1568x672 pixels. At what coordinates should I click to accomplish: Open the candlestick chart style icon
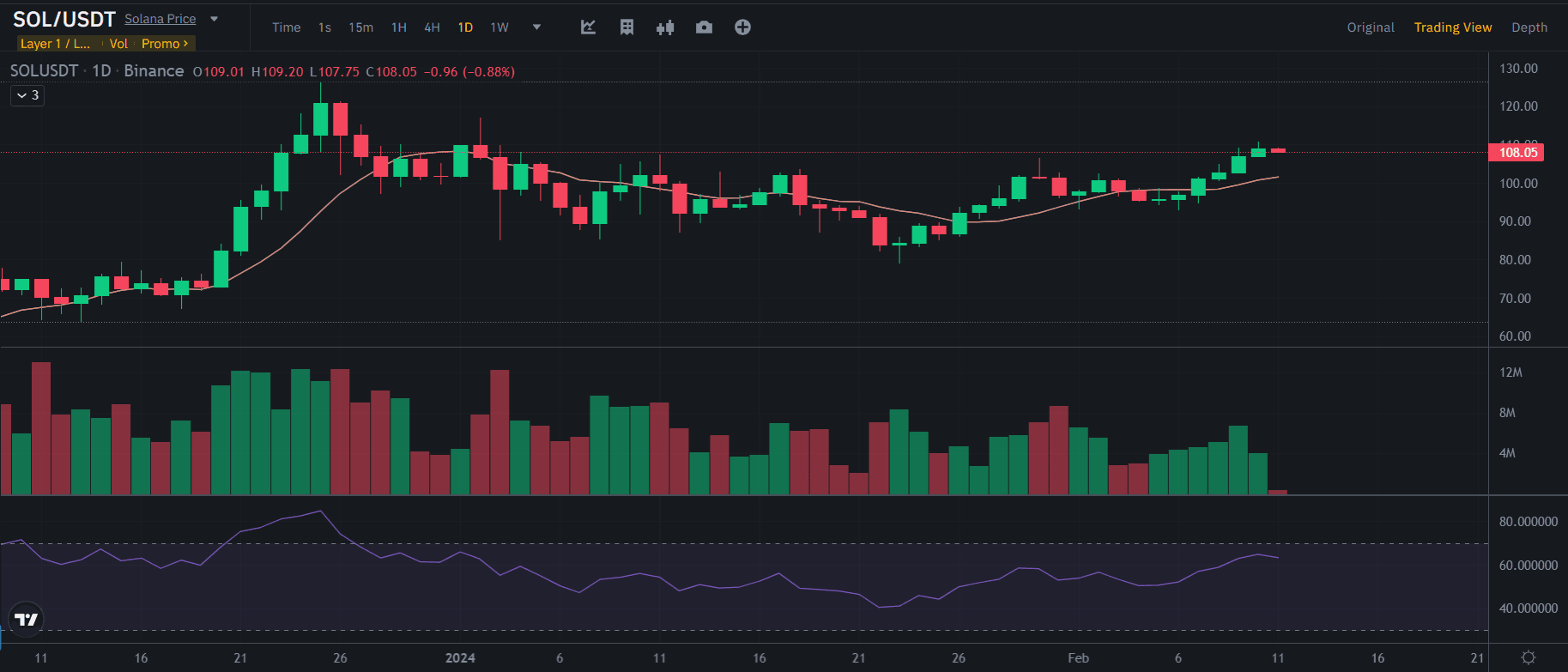(665, 27)
